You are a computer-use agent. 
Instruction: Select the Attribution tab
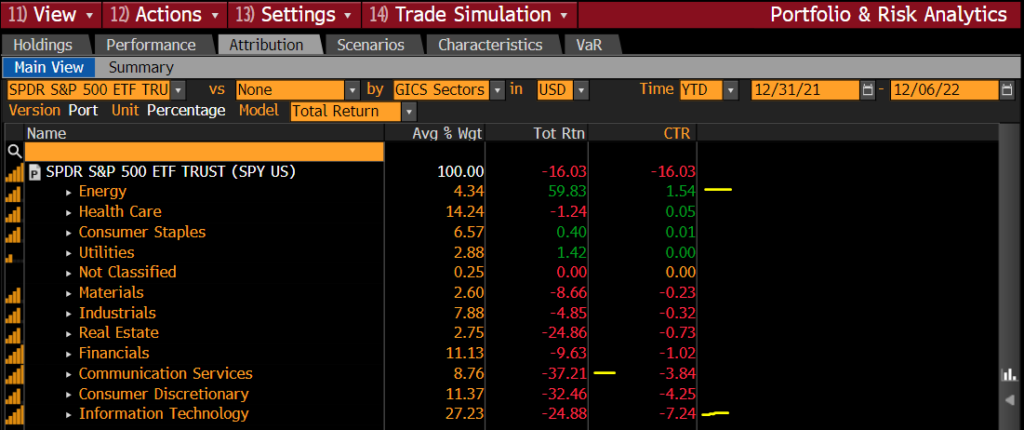(266, 45)
